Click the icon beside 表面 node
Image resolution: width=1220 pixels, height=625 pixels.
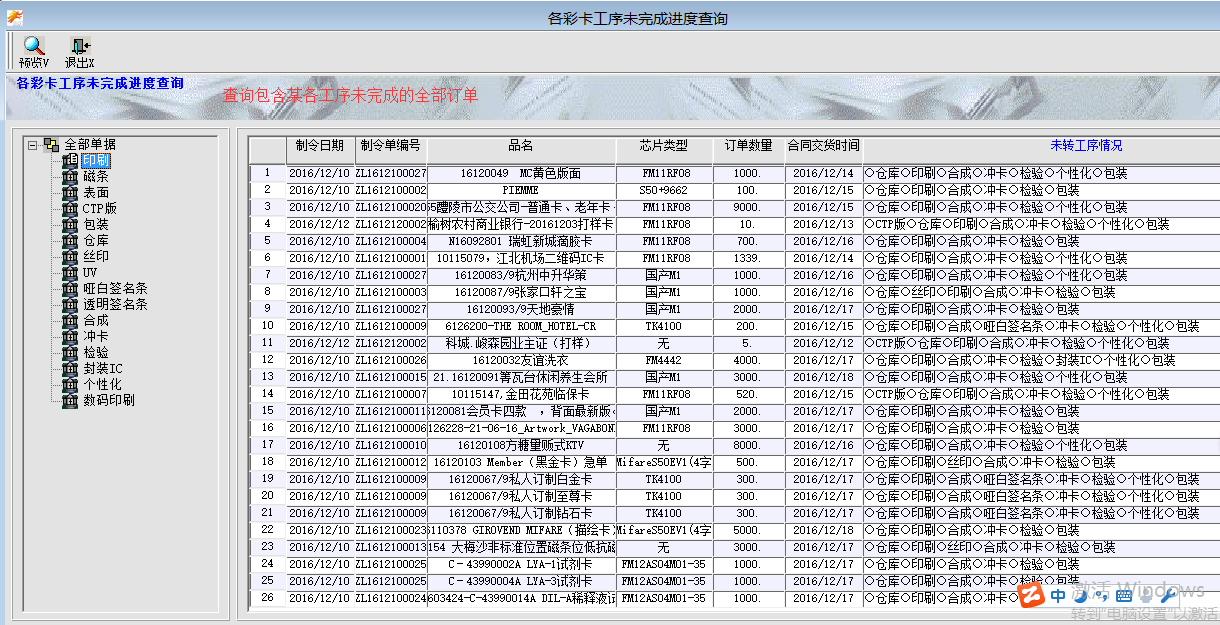tap(70, 193)
